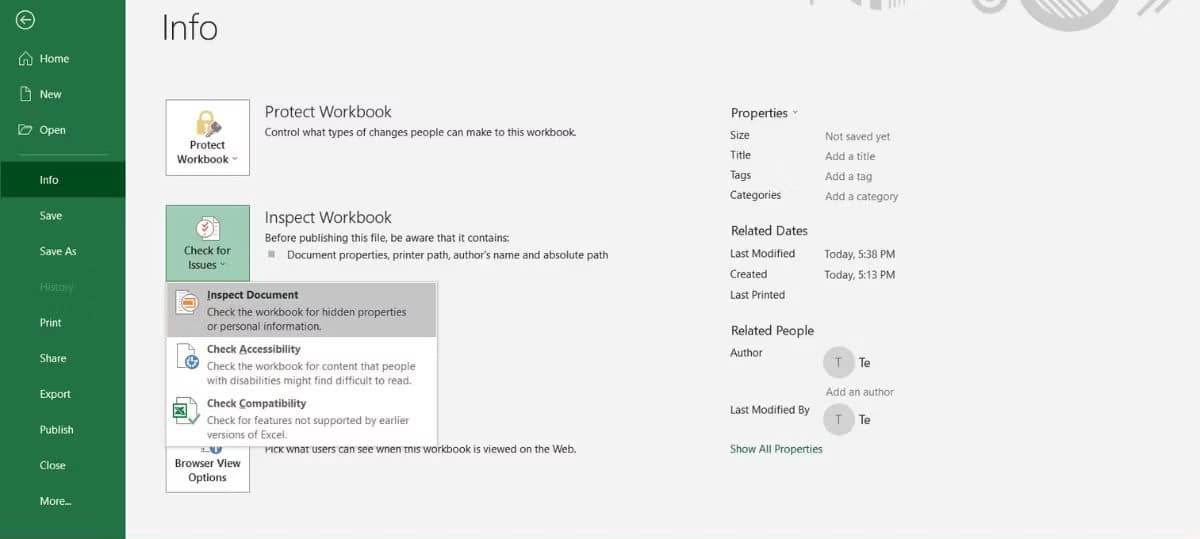Choose the Check Accessibility menu entry

pyautogui.click(x=301, y=364)
